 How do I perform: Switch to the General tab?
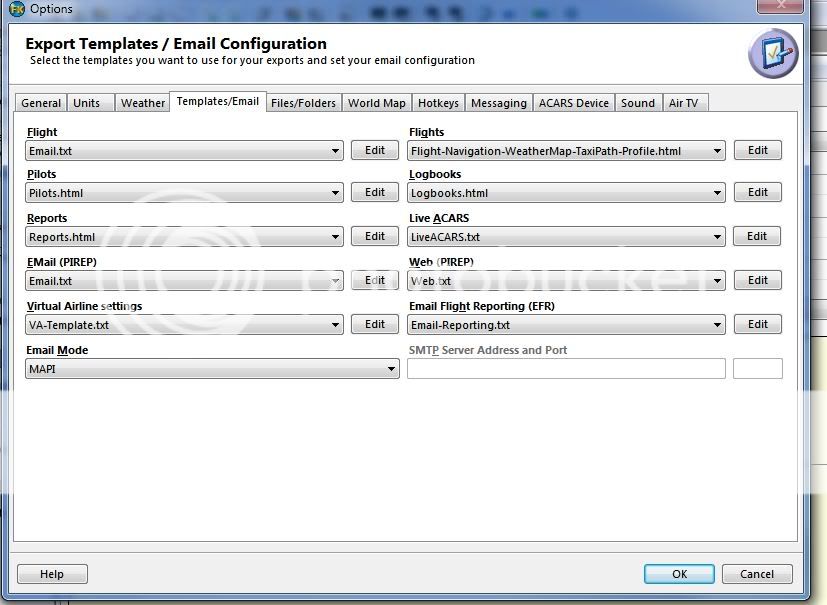click(41, 103)
